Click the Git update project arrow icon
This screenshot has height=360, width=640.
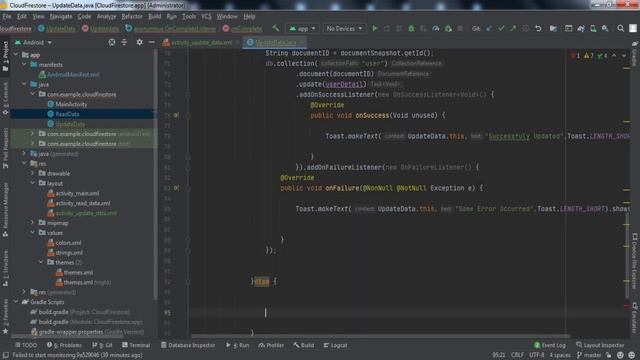(489, 29)
